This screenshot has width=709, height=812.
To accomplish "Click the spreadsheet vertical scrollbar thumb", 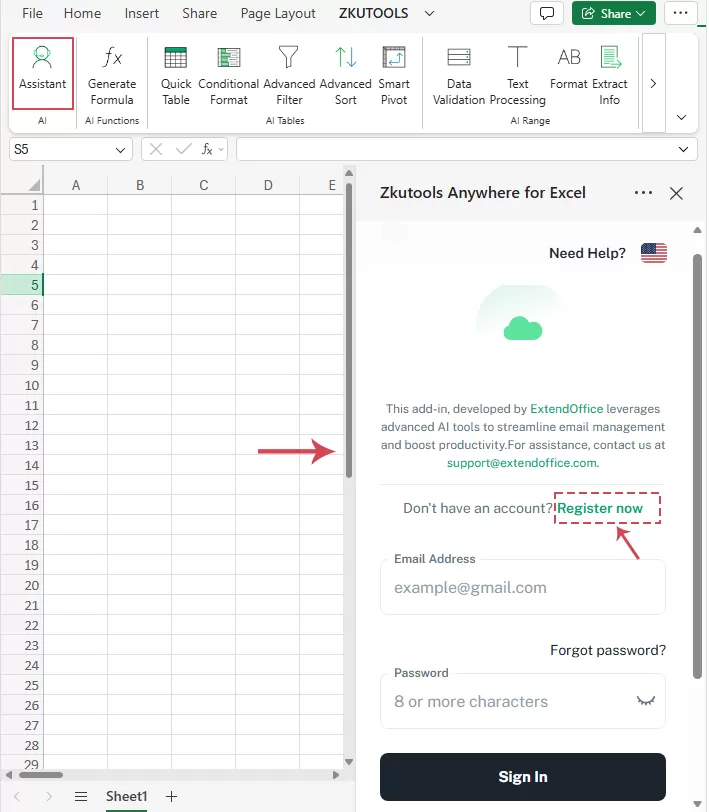I will point(349,330).
